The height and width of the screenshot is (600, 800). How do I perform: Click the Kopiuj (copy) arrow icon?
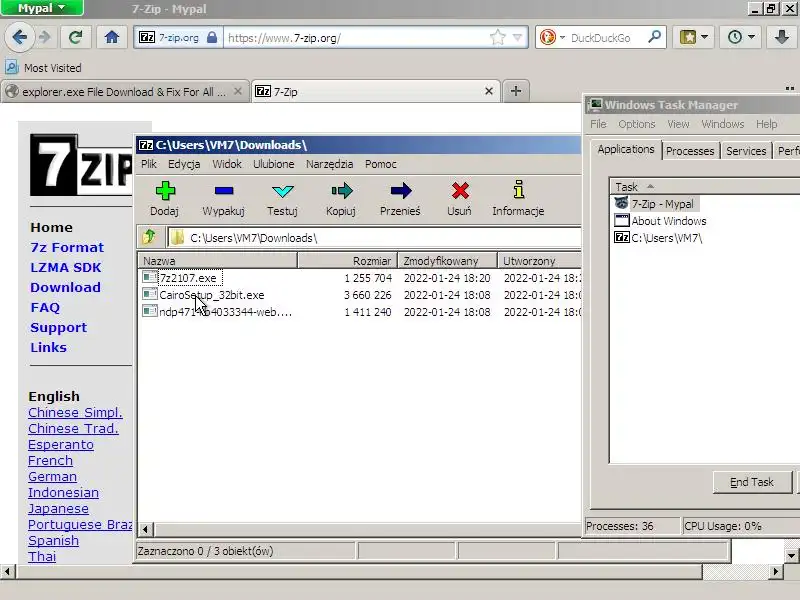tap(341, 191)
